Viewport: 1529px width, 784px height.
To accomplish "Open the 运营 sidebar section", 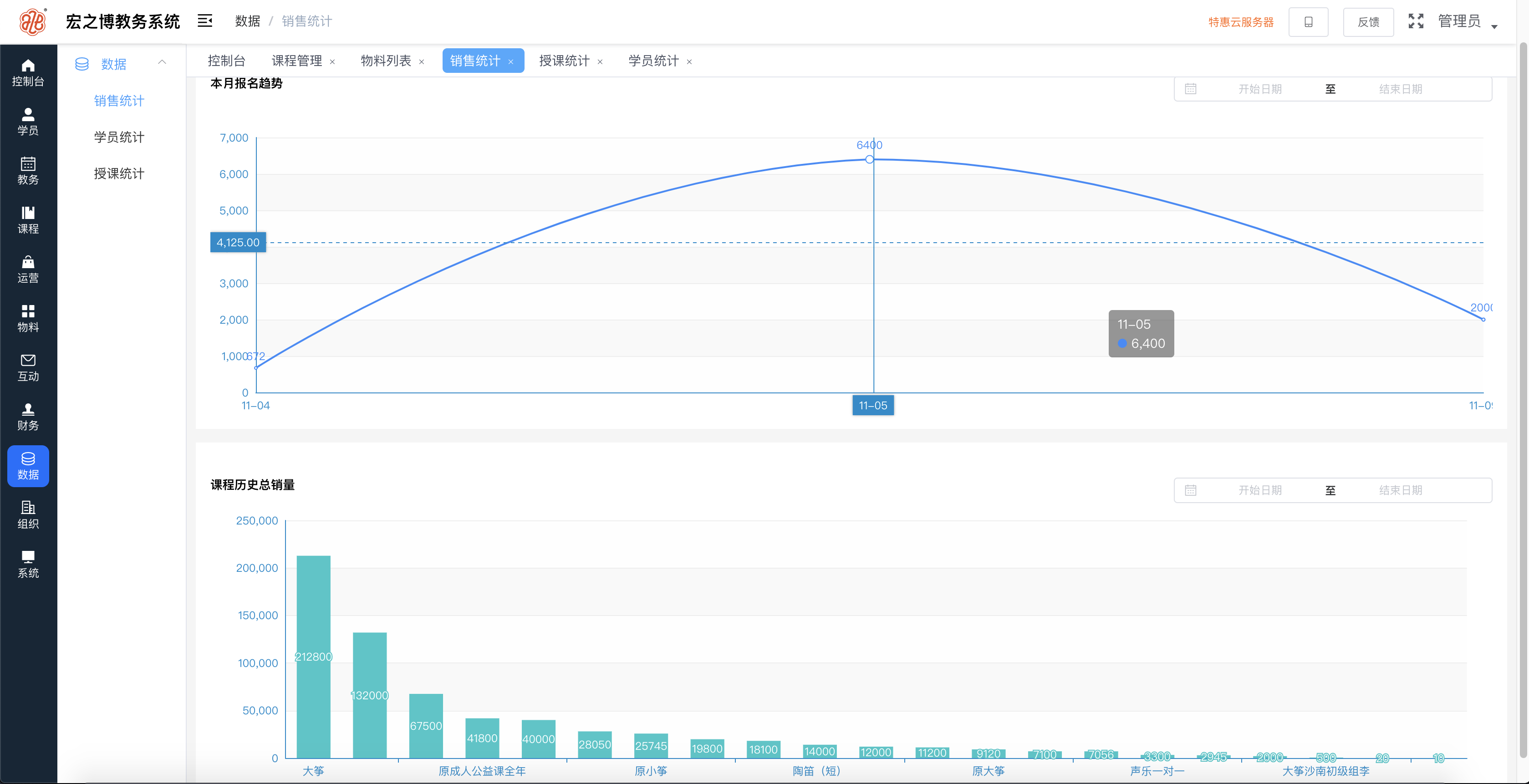I will click(x=28, y=270).
